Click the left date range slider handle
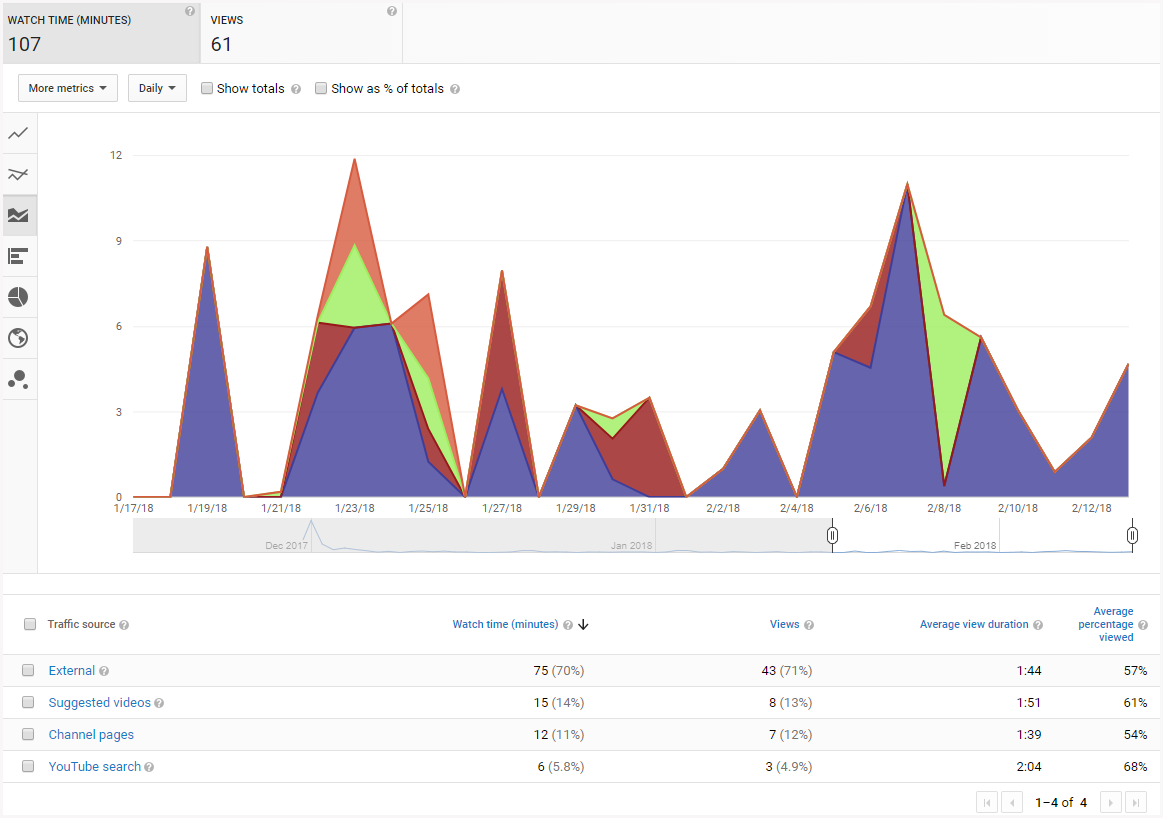The image size is (1163, 818). pos(832,536)
